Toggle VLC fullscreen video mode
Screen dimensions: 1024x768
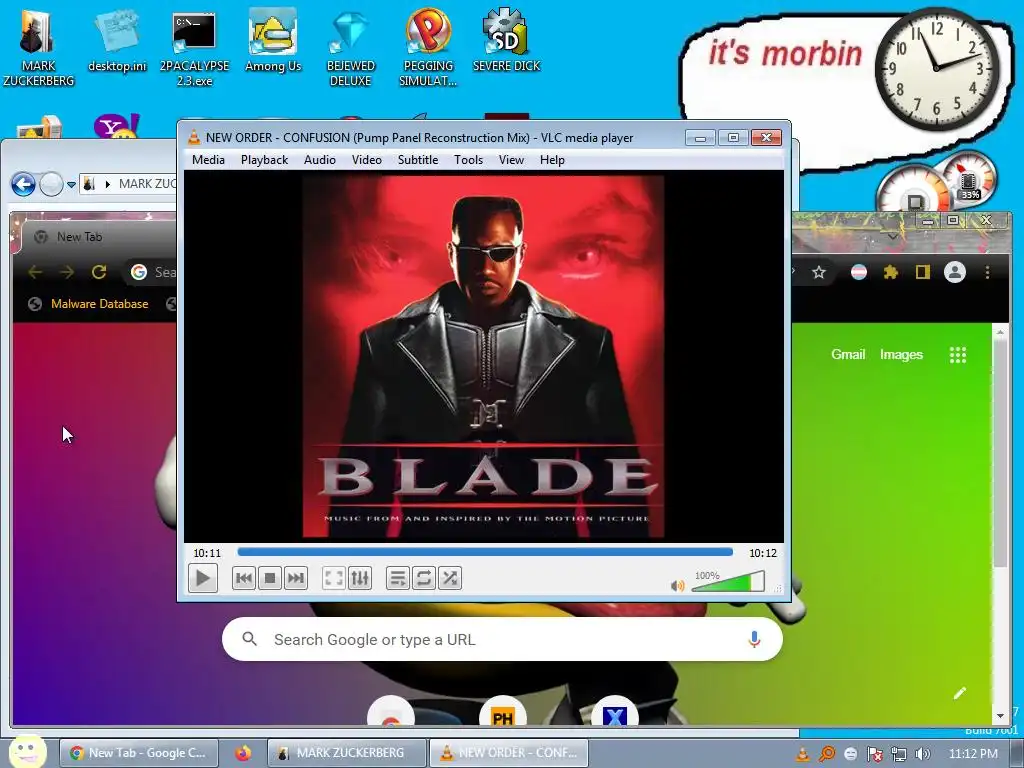click(x=334, y=578)
